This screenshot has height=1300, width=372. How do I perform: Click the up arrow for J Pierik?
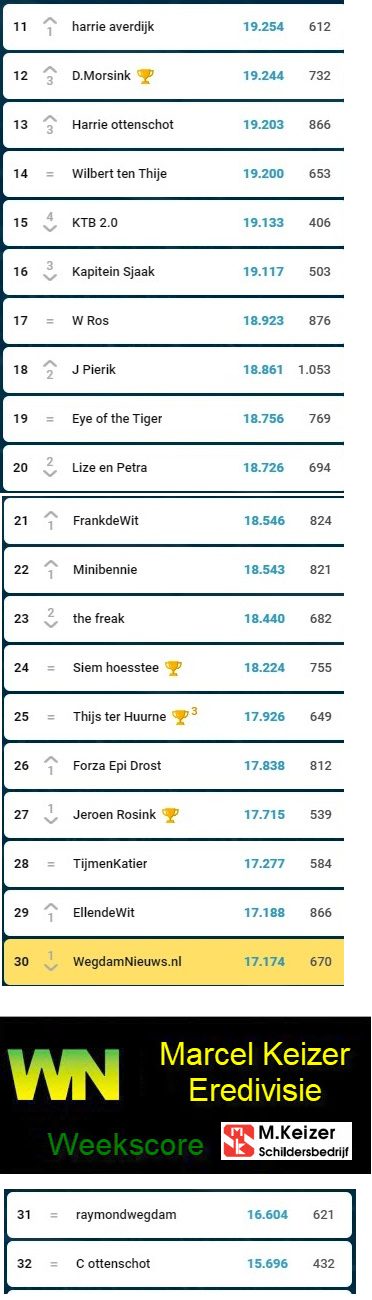[x=50, y=364]
